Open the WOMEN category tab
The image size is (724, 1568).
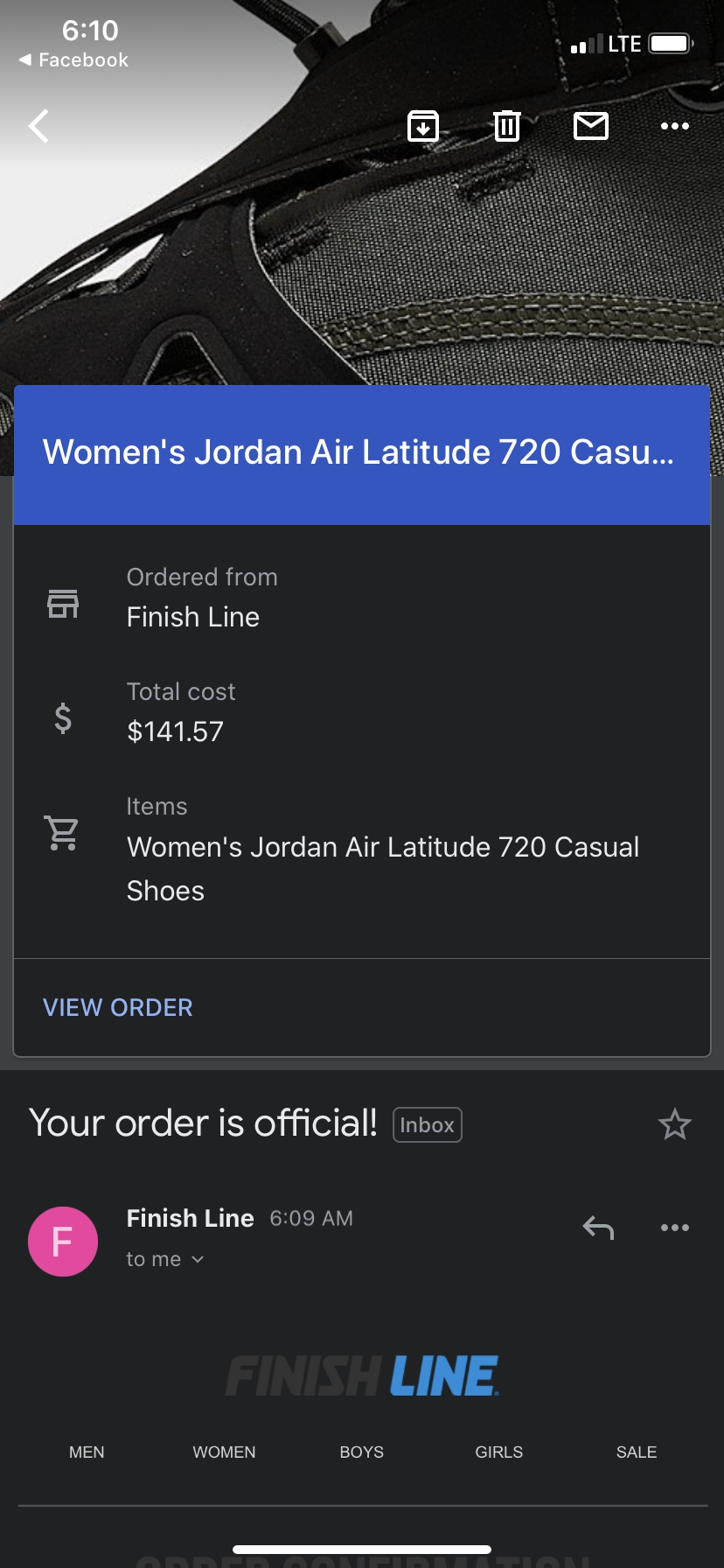(224, 1452)
